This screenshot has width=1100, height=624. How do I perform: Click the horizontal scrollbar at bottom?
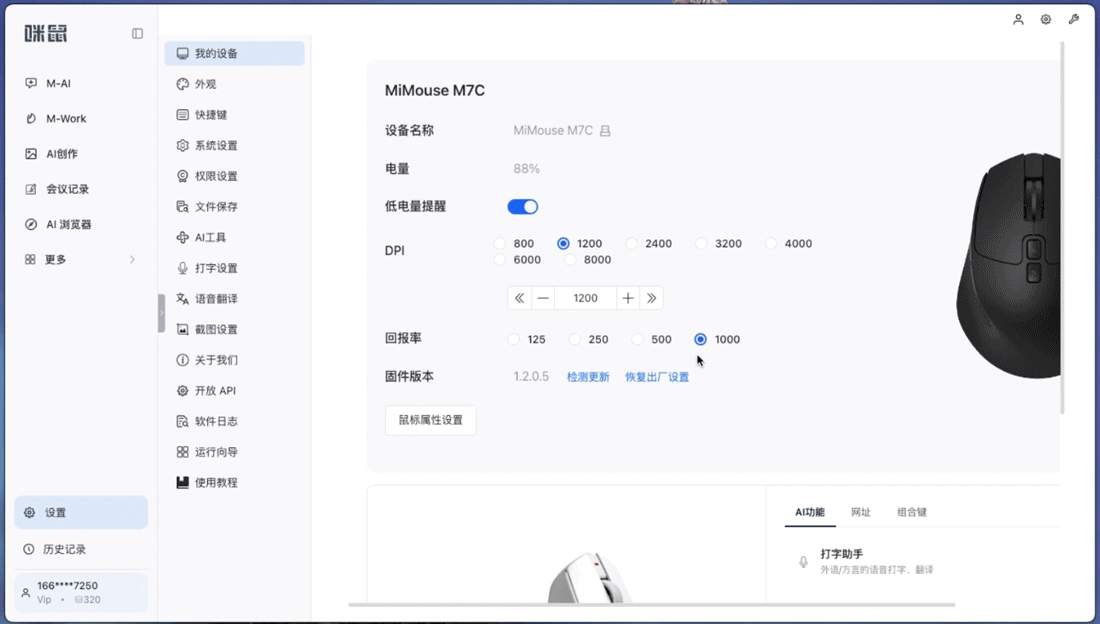coord(652,604)
